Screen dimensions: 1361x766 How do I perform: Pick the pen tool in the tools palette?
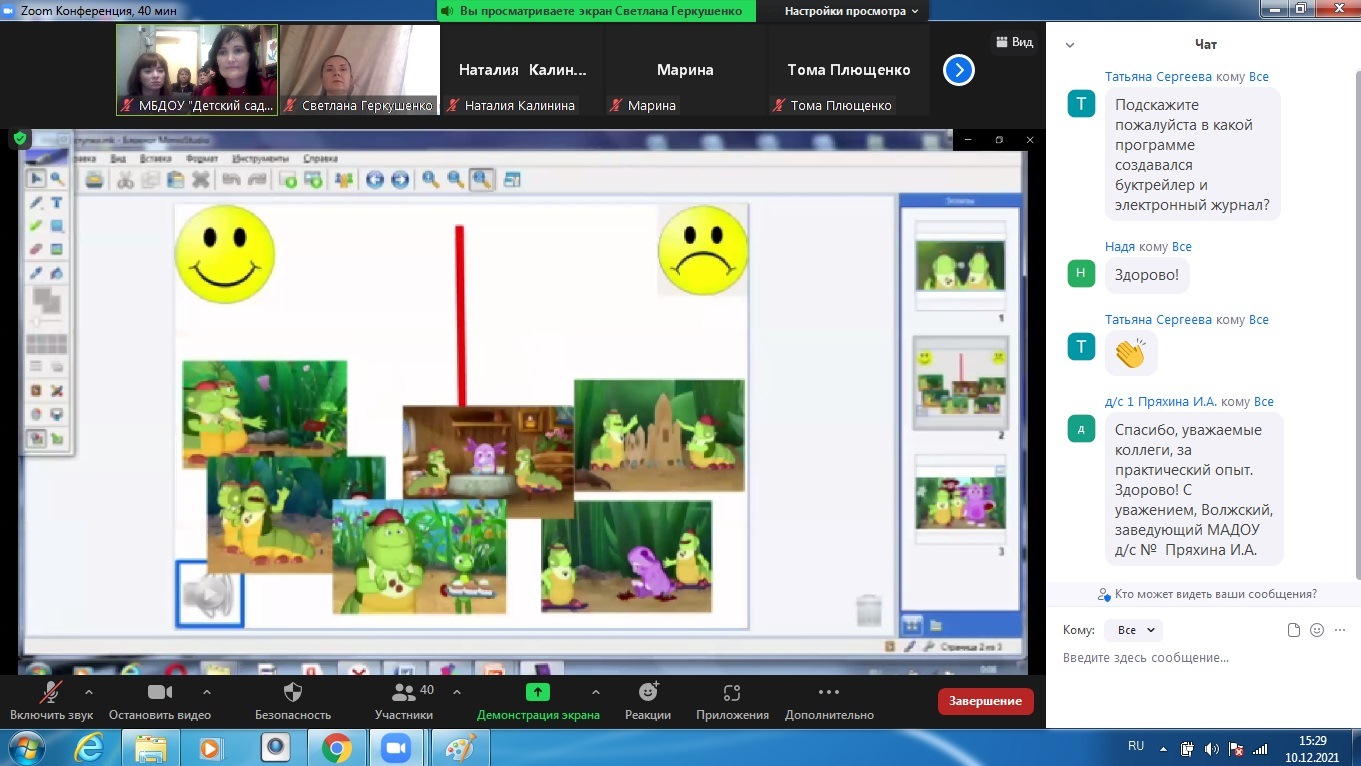pos(36,203)
